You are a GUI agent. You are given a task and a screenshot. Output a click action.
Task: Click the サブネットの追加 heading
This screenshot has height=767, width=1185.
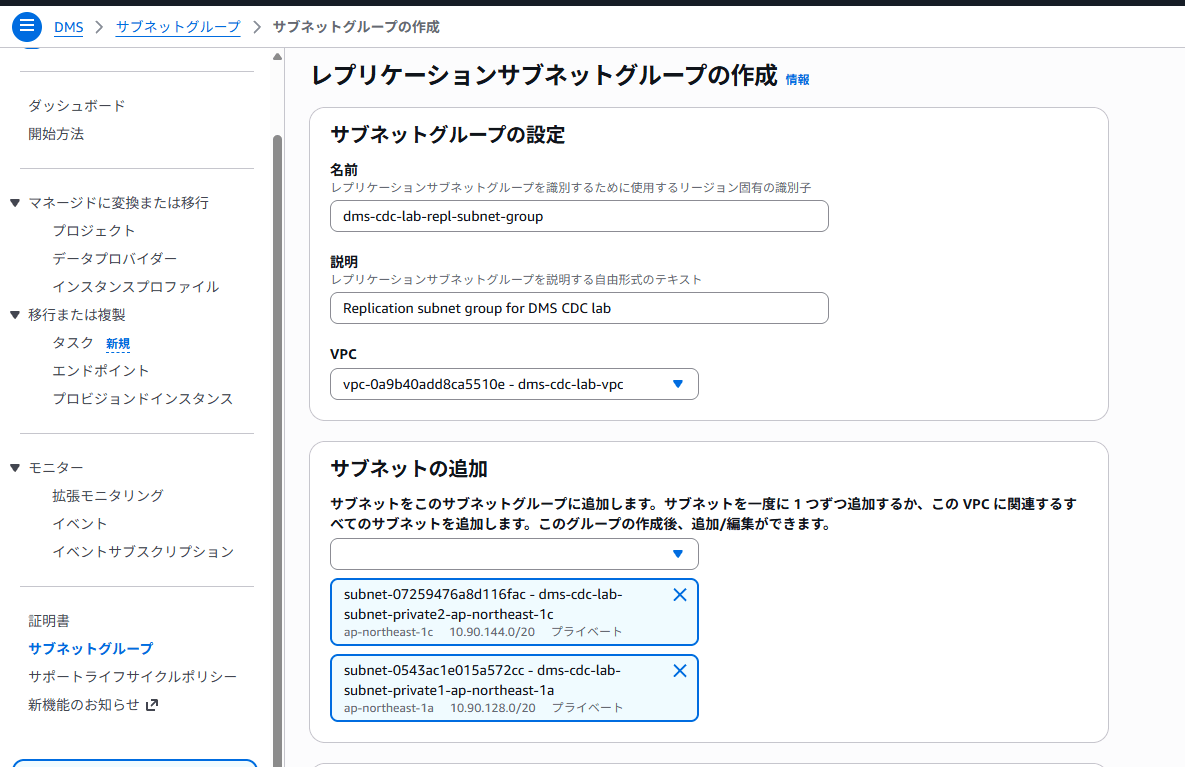click(409, 469)
